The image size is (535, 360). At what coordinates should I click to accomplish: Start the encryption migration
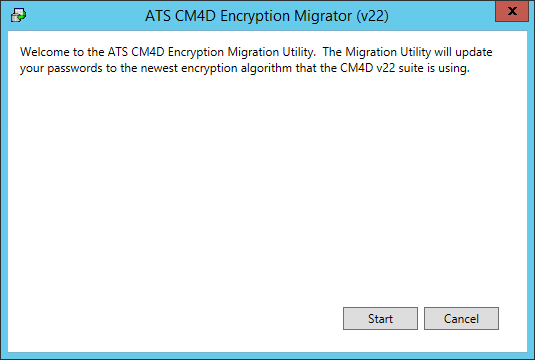pyautogui.click(x=380, y=318)
